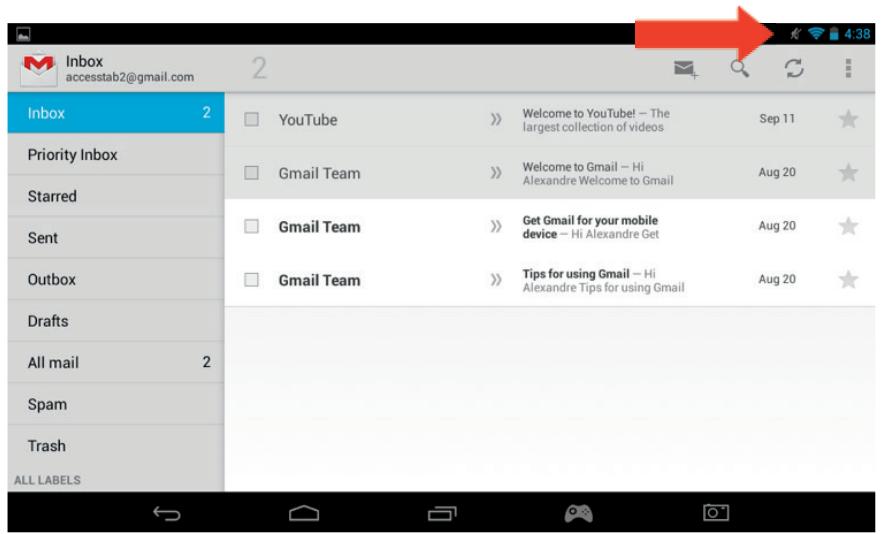Tap the screenshot camera icon in navigation bar
The height and width of the screenshot is (534, 885).
click(716, 513)
